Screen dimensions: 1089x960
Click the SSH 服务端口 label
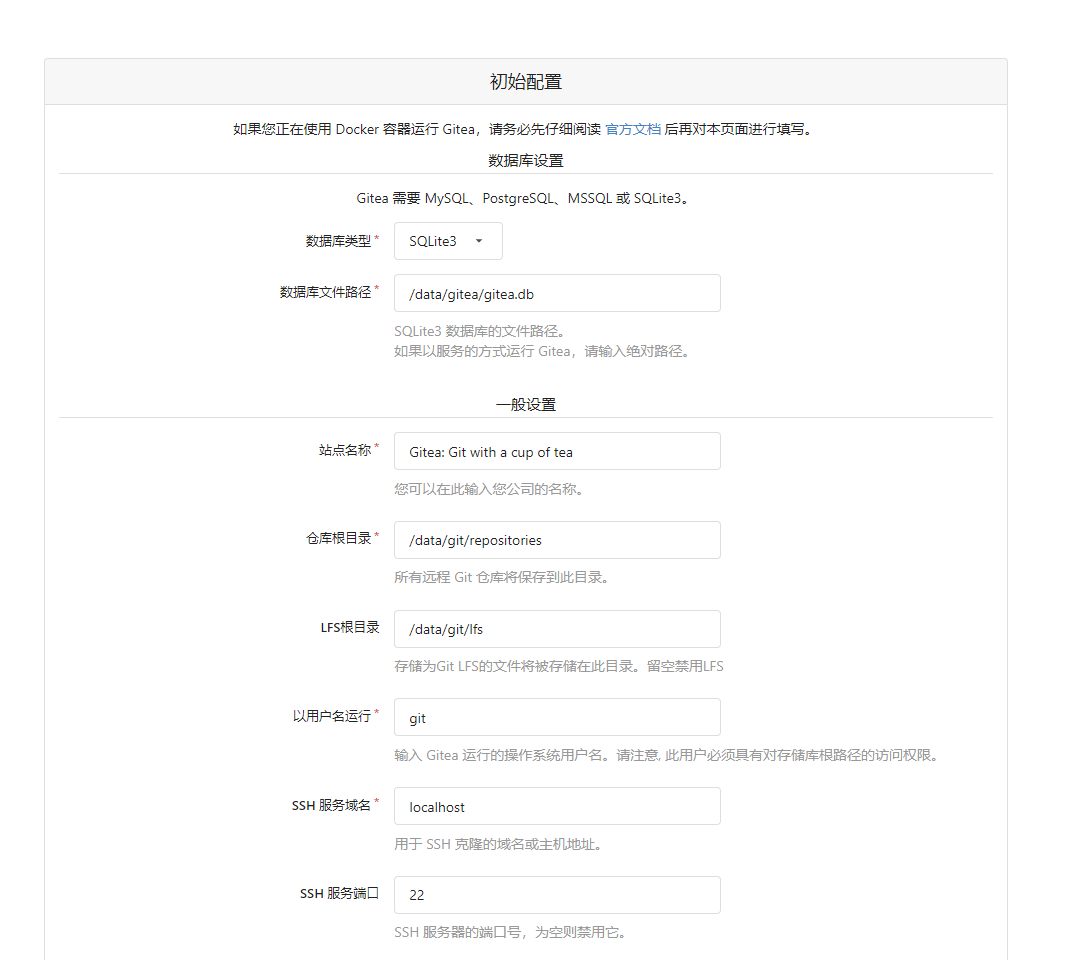point(340,893)
